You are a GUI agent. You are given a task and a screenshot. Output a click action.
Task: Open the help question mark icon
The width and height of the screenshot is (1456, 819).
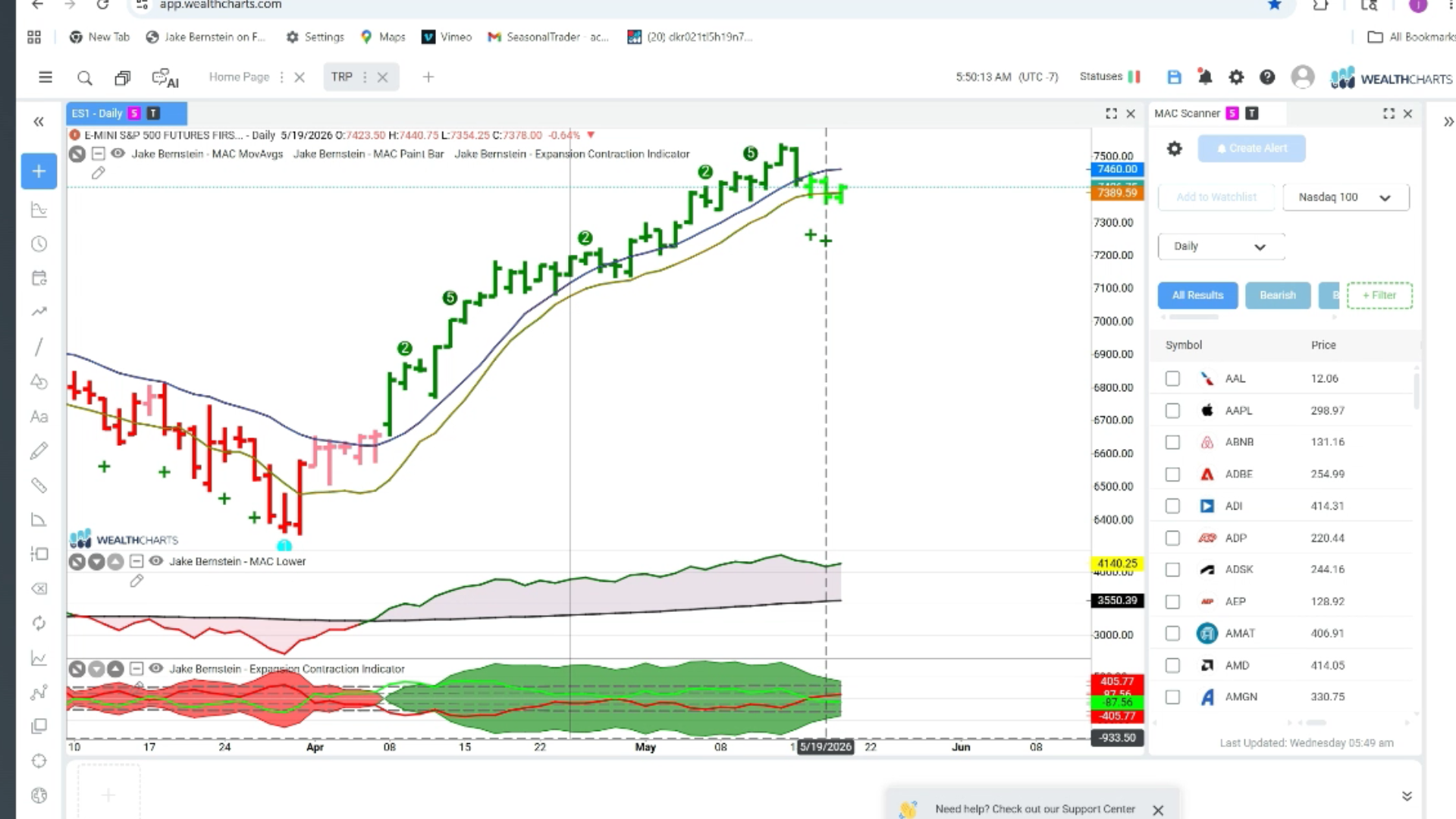point(1267,77)
